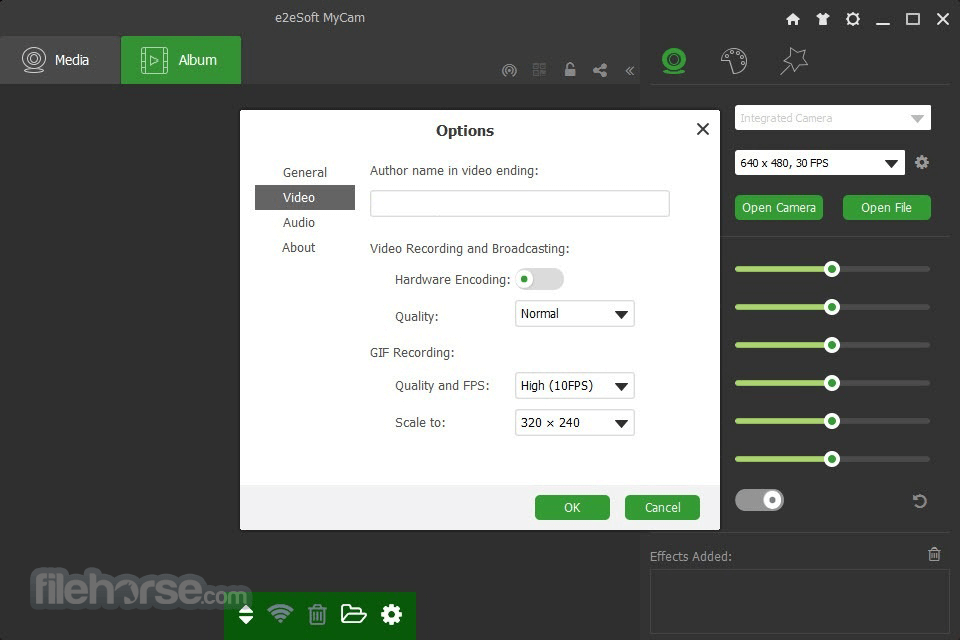The height and width of the screenshot is (640, 960).
Task: Toggle the Hardware Encoding switch
Action: click(539, 279)
